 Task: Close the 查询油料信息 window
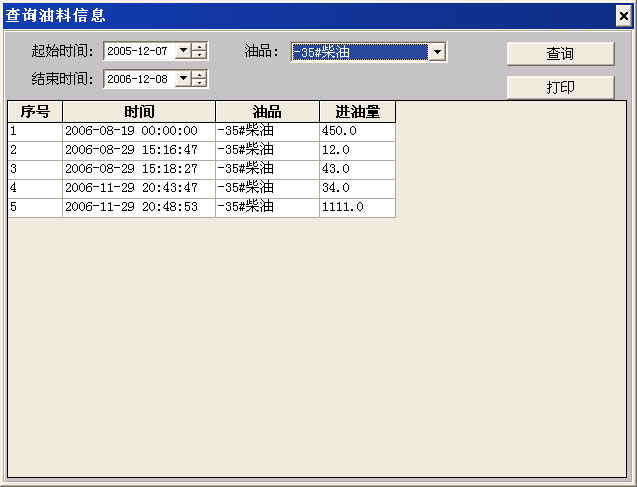(623, 16)
